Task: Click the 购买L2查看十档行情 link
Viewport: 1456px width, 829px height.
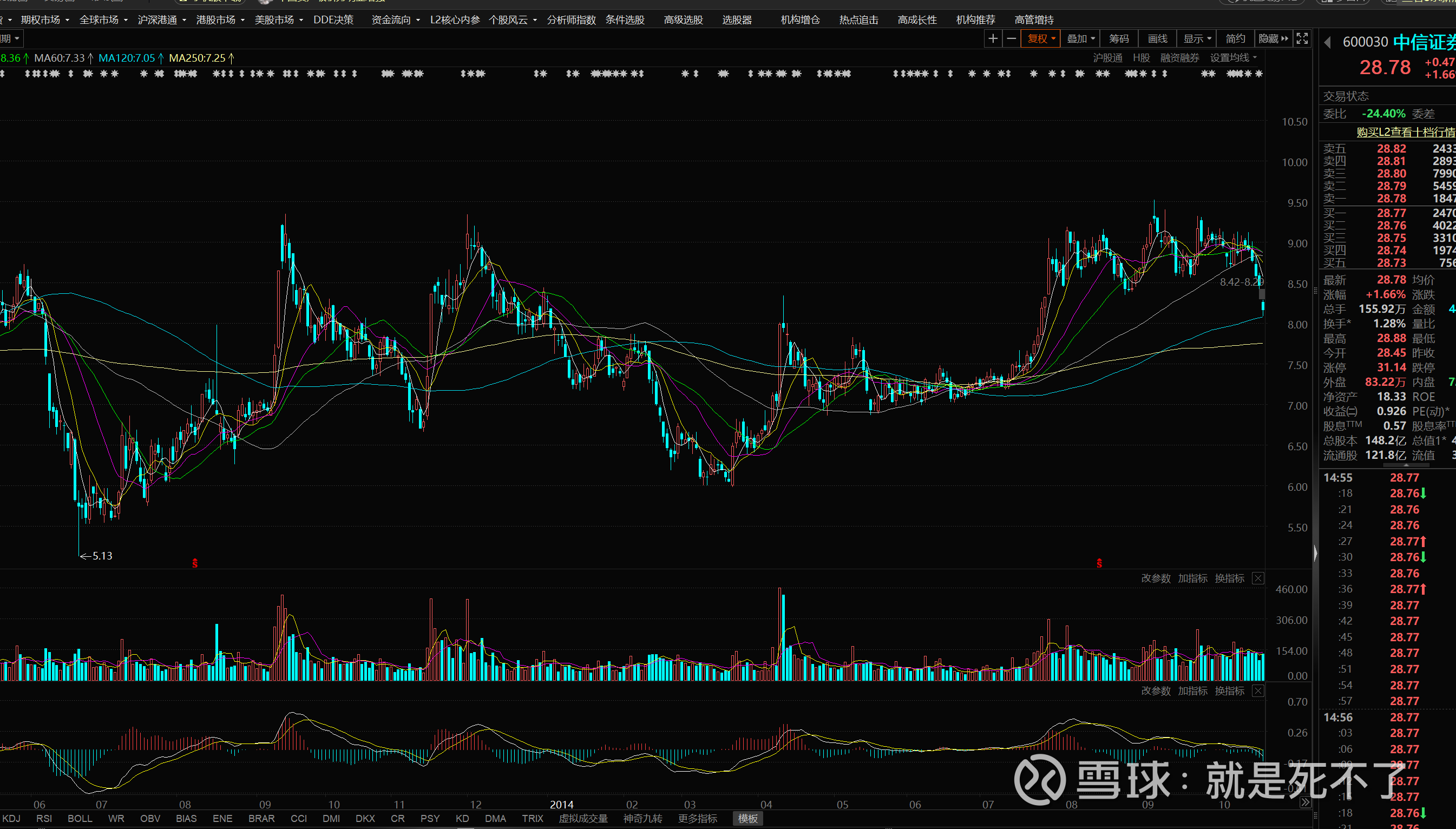Action: point(1405,132)
